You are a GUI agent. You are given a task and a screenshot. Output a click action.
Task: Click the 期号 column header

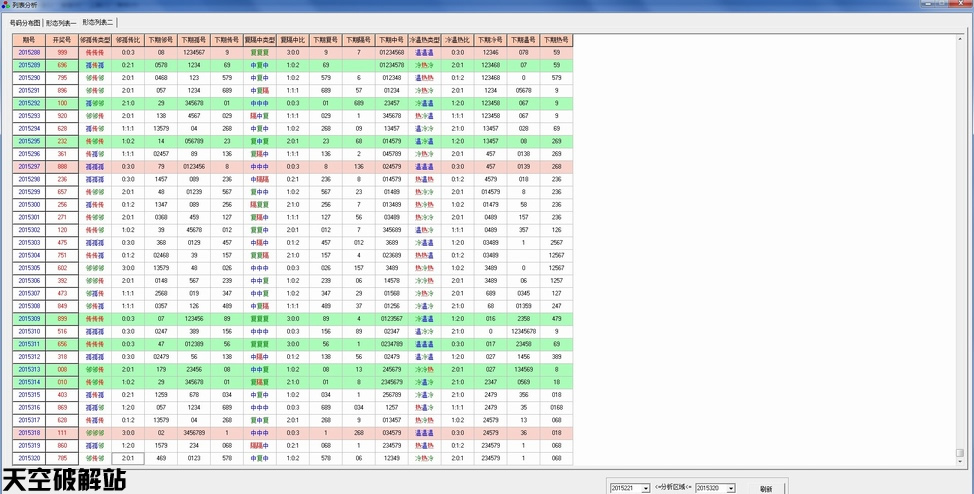(28, 40)
